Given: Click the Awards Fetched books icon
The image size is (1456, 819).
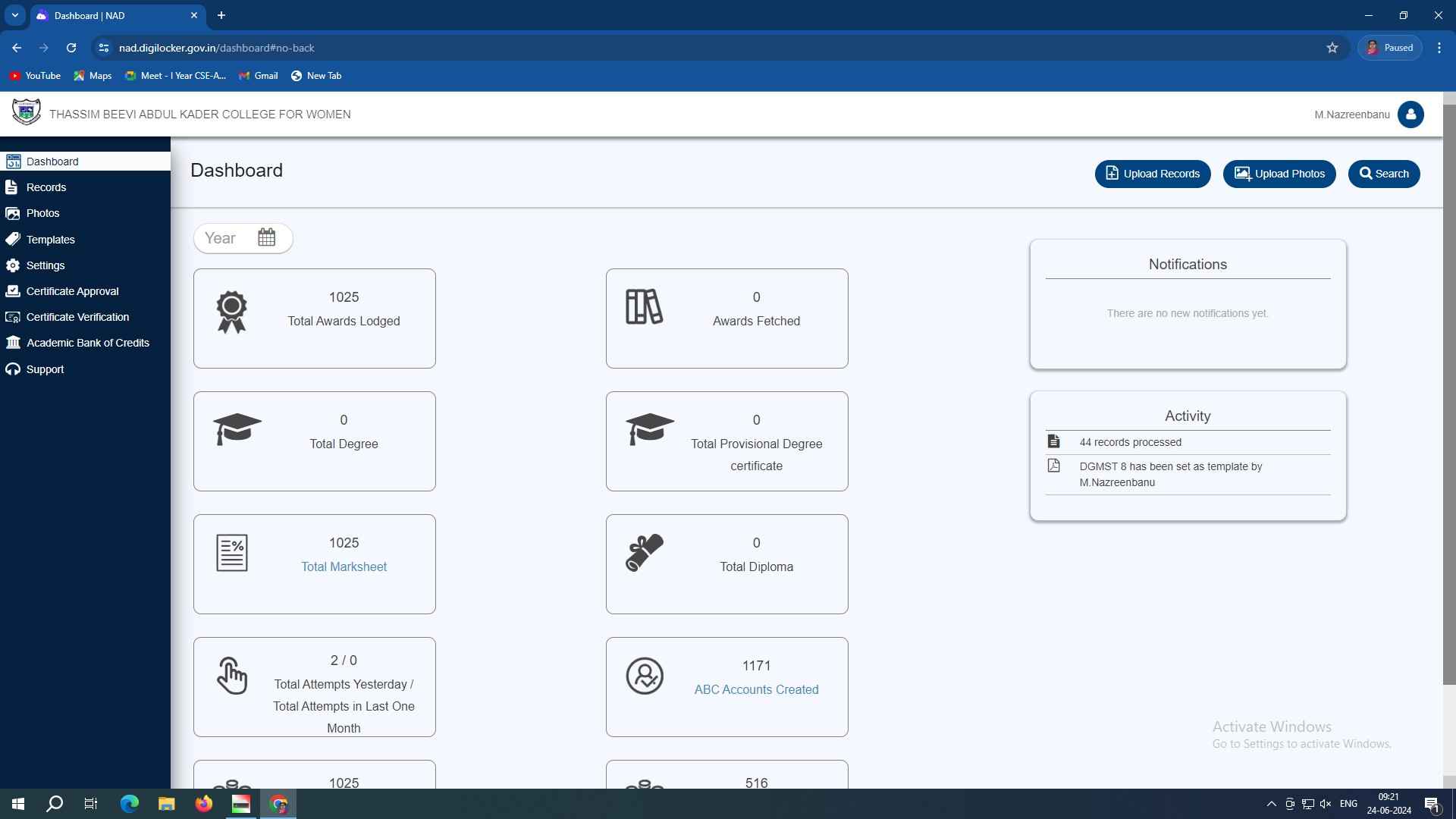Looking at the screenshot, I should [644, 307].
